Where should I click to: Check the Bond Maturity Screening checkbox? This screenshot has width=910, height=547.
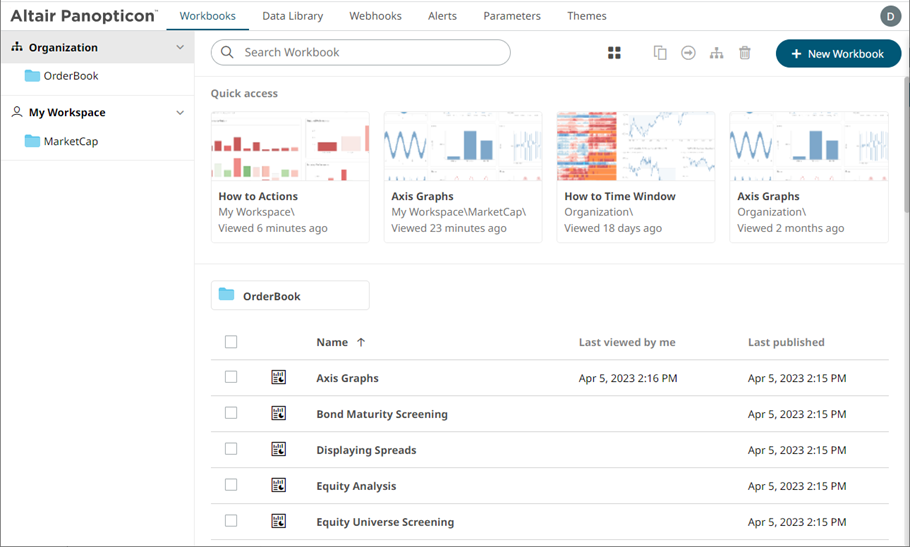(x=231, y=413)
